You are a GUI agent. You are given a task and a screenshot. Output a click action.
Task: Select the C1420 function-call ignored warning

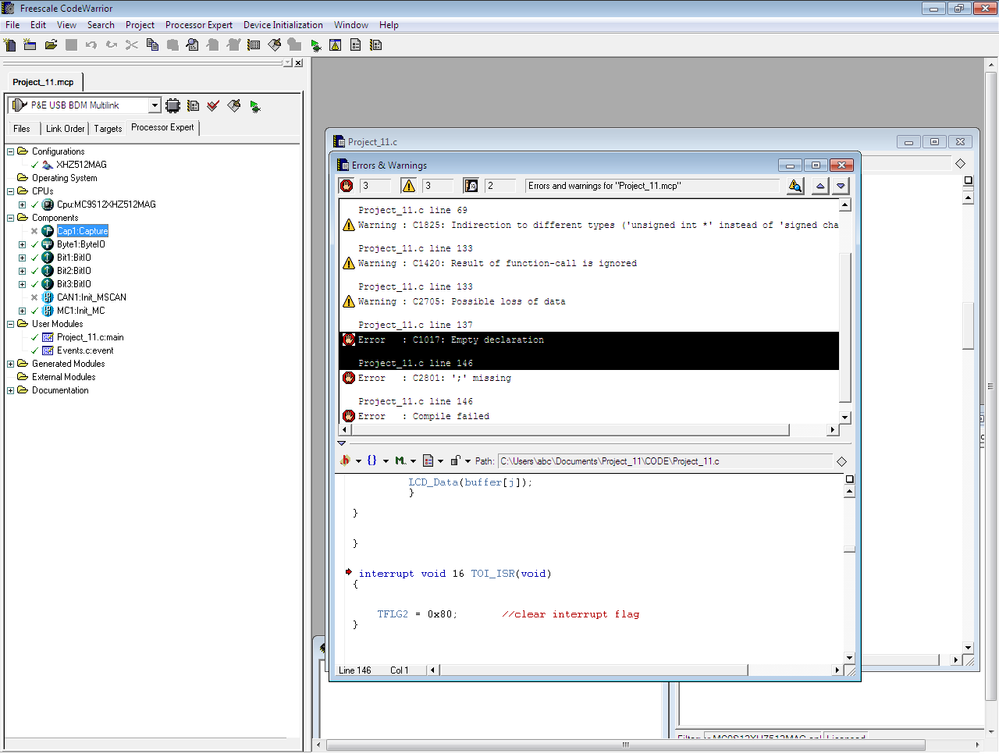[589, 263]
